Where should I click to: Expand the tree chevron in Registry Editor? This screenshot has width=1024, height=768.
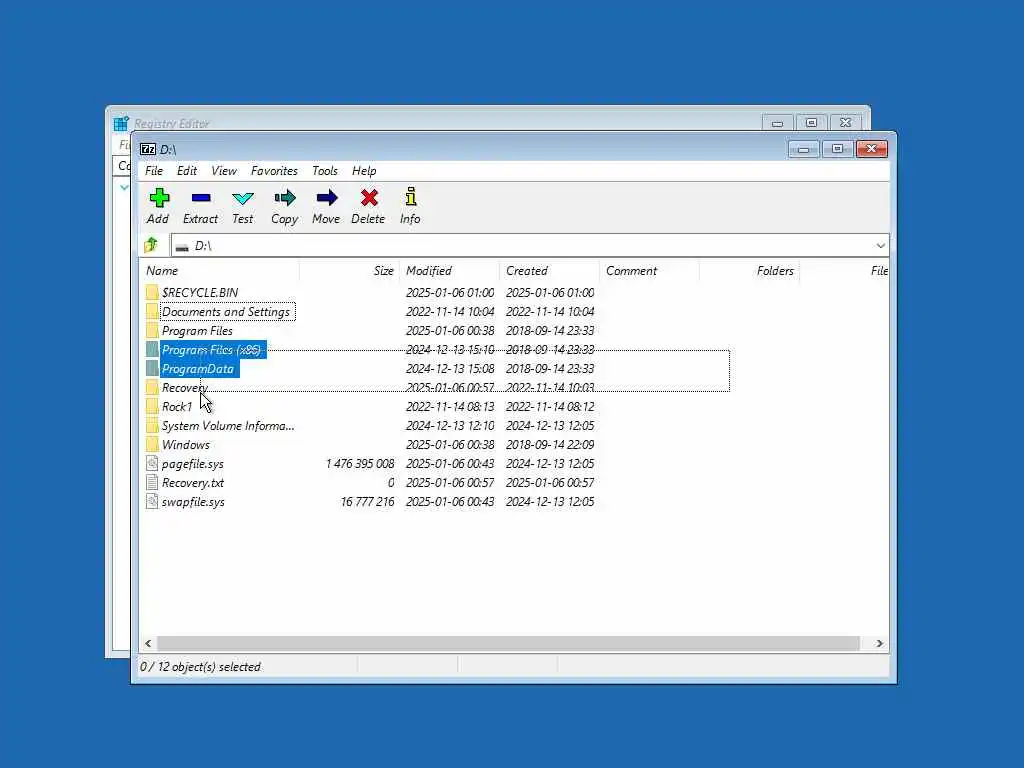click(x=124, y=188)
